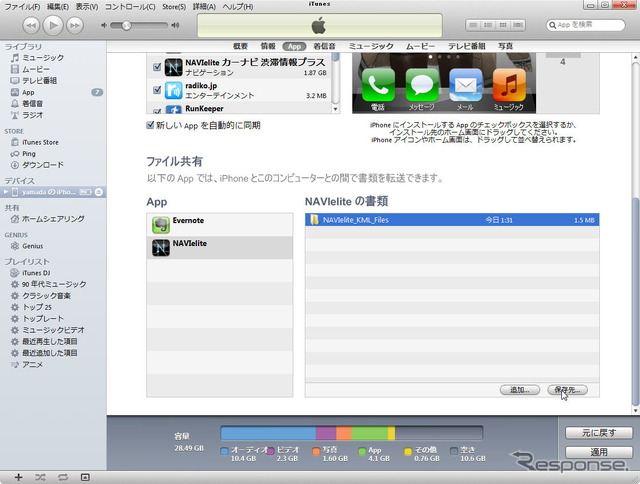Click the App search field
Screen dimensions: 640x484
tap(585, 25)
